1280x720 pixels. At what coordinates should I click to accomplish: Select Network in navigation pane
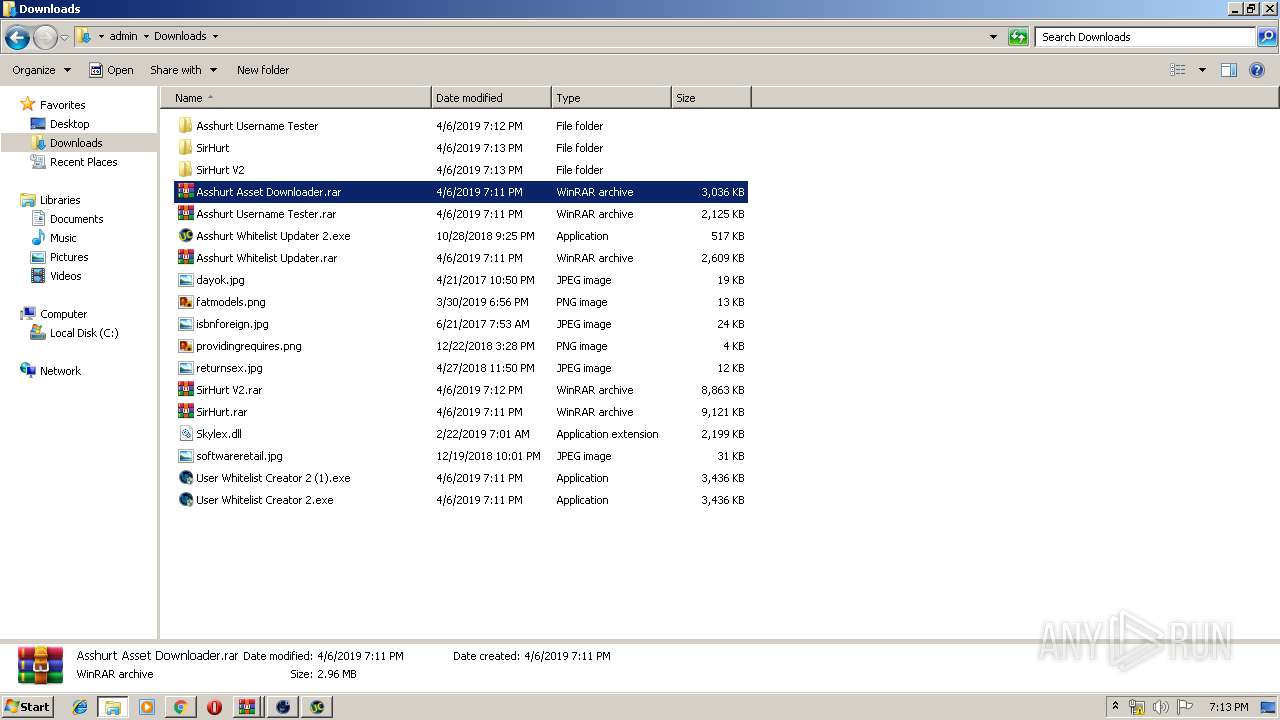point(60,371)
